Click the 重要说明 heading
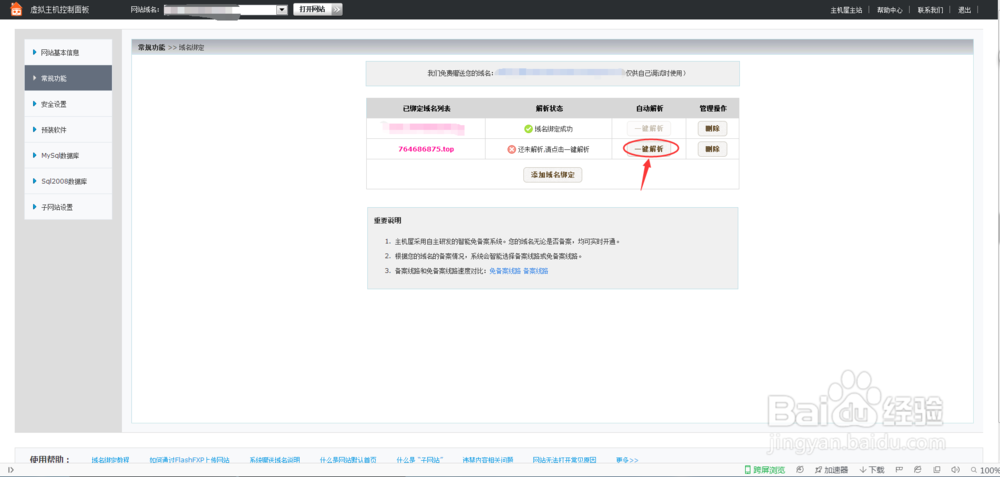This screenshot has width=1000, height=477. (387, 221)
